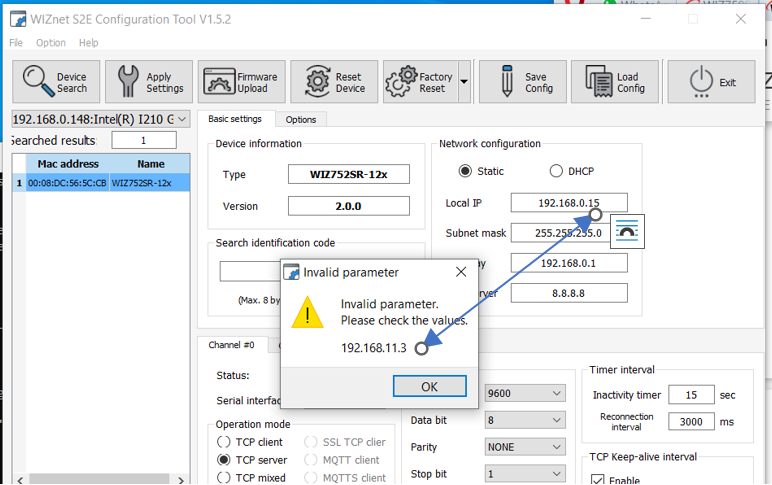The height and width of the screenshot is (485, 772).
Task: Click the 192.168.11.3 text in the dialog
Action: pos(374,348)
